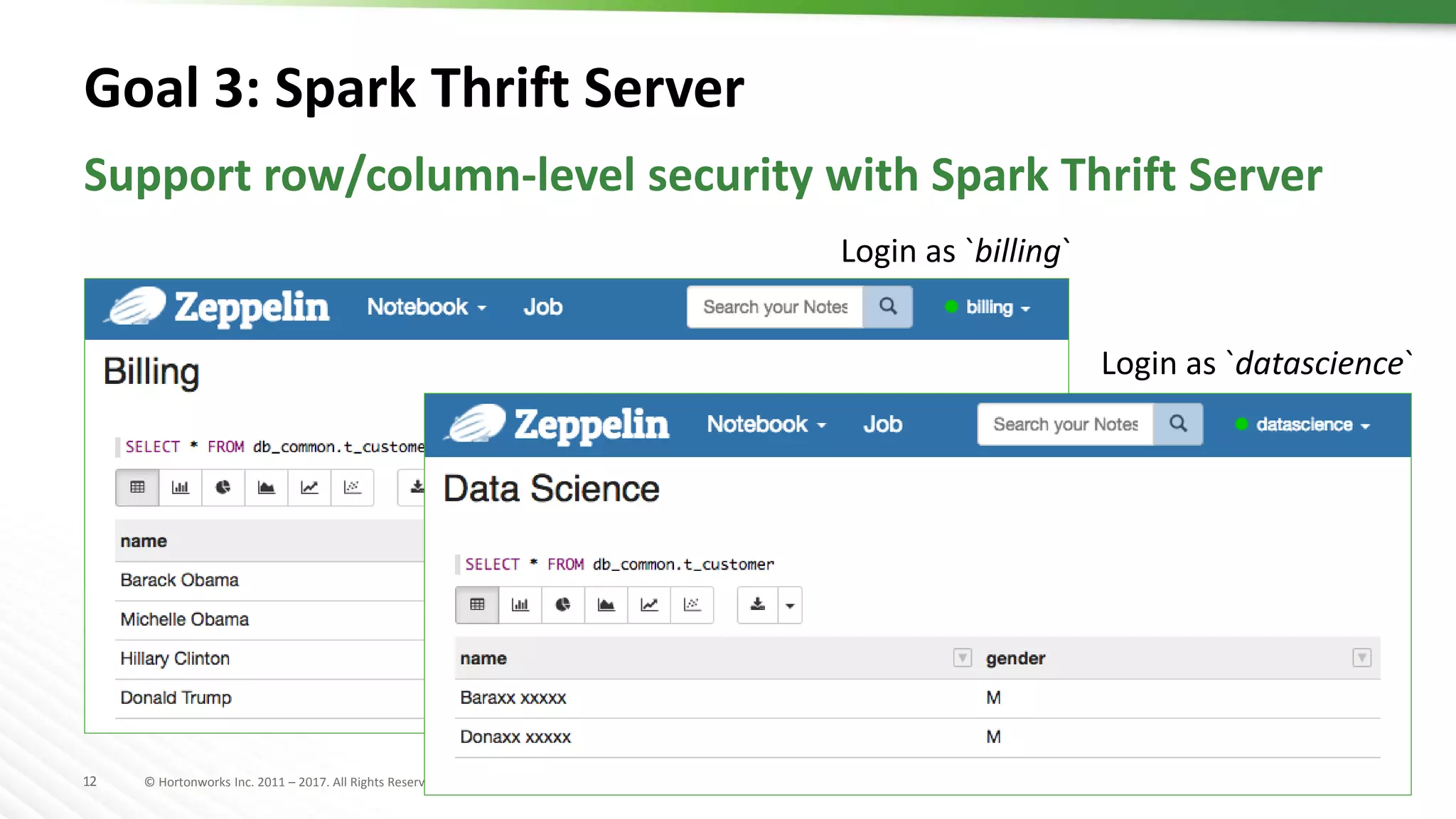The image size is (1456, 819).
Task: Click the Billing notebook title
Action: 151,373
